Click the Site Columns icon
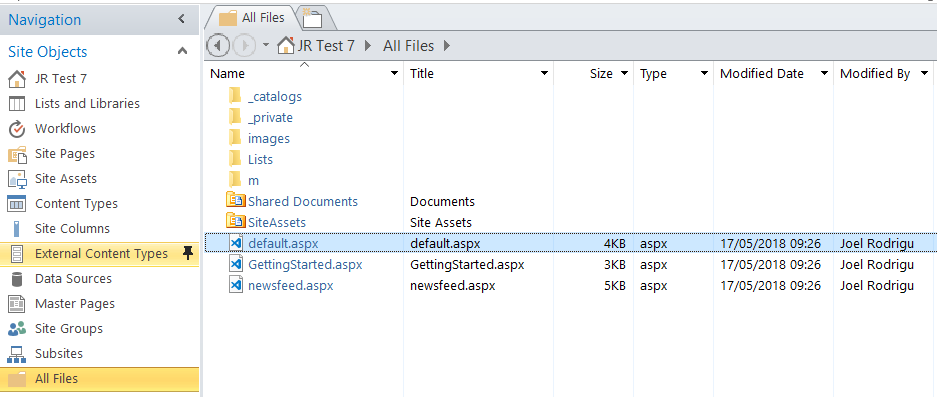This screenshot has width=937, height=397. tap(17, 228)
